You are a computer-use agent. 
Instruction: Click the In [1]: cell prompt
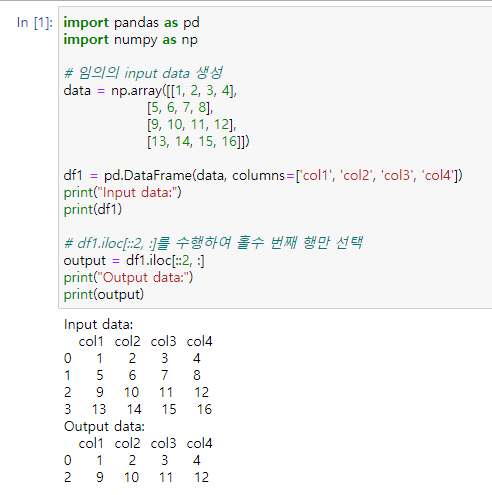pyautogui.click(x=35, y=23)
